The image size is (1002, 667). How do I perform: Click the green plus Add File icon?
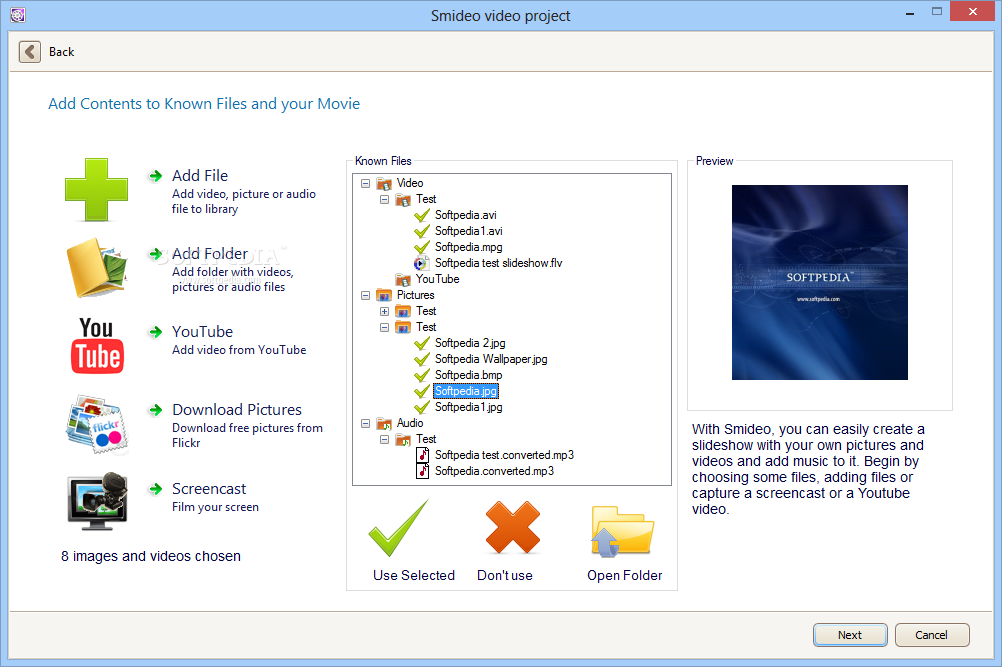tap(96, 190)
